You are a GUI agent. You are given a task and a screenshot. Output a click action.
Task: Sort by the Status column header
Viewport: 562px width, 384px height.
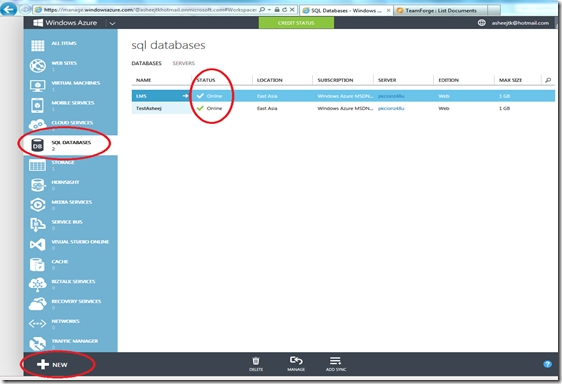pyautogui.click(x=206, y=80)
